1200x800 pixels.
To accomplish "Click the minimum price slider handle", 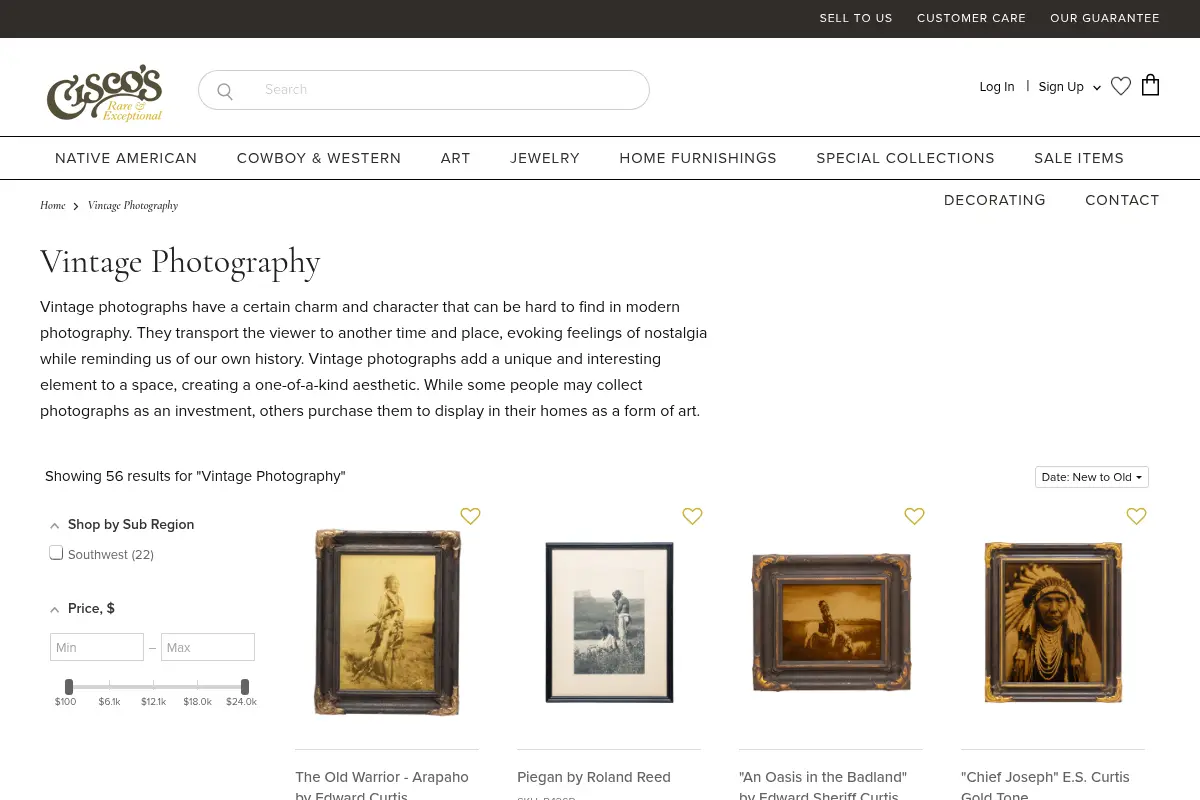I will pos(69,687).
